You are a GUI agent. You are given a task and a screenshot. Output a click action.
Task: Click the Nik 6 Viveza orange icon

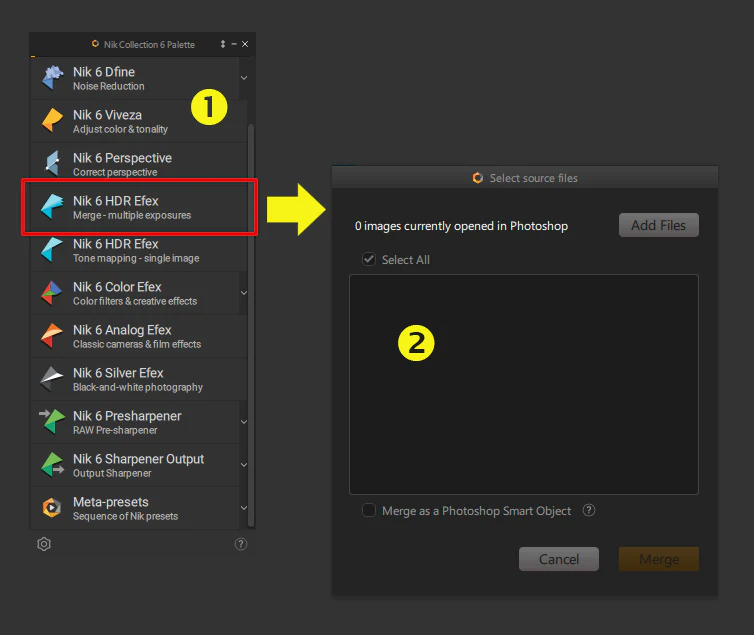[52, 121]
